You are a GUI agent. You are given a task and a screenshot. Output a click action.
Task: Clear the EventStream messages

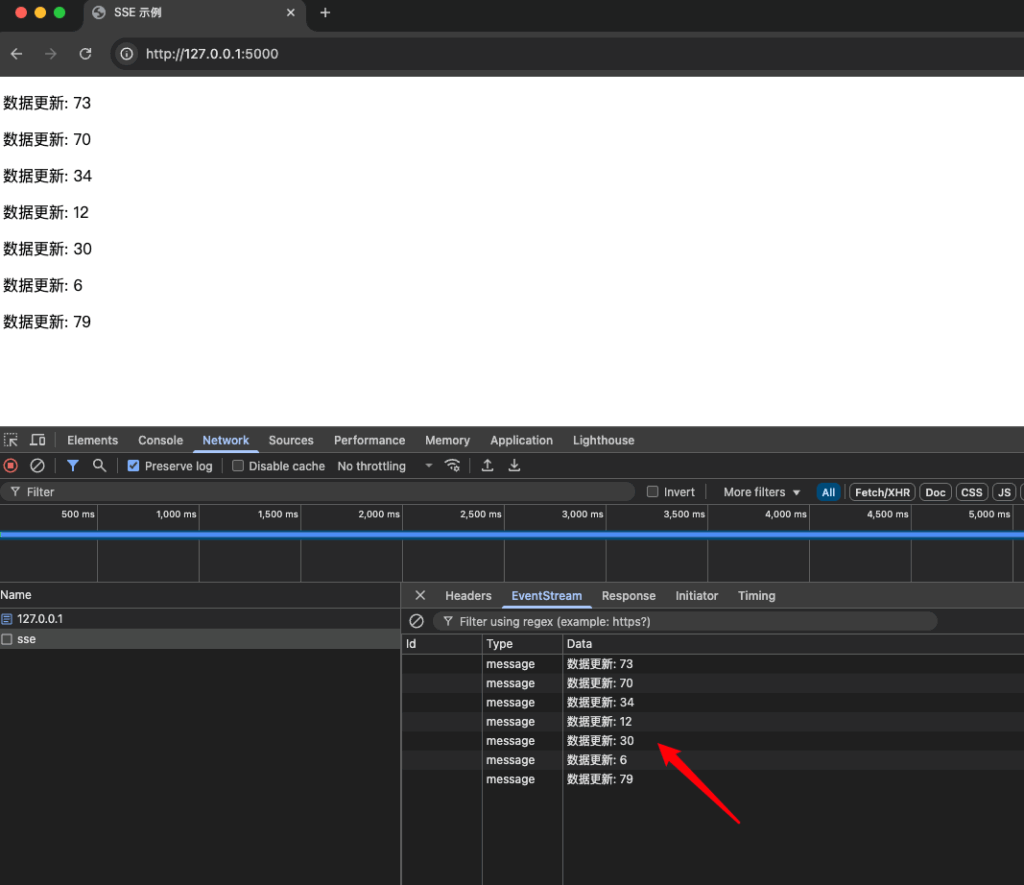pyautogui.click(x=416, y=621)
